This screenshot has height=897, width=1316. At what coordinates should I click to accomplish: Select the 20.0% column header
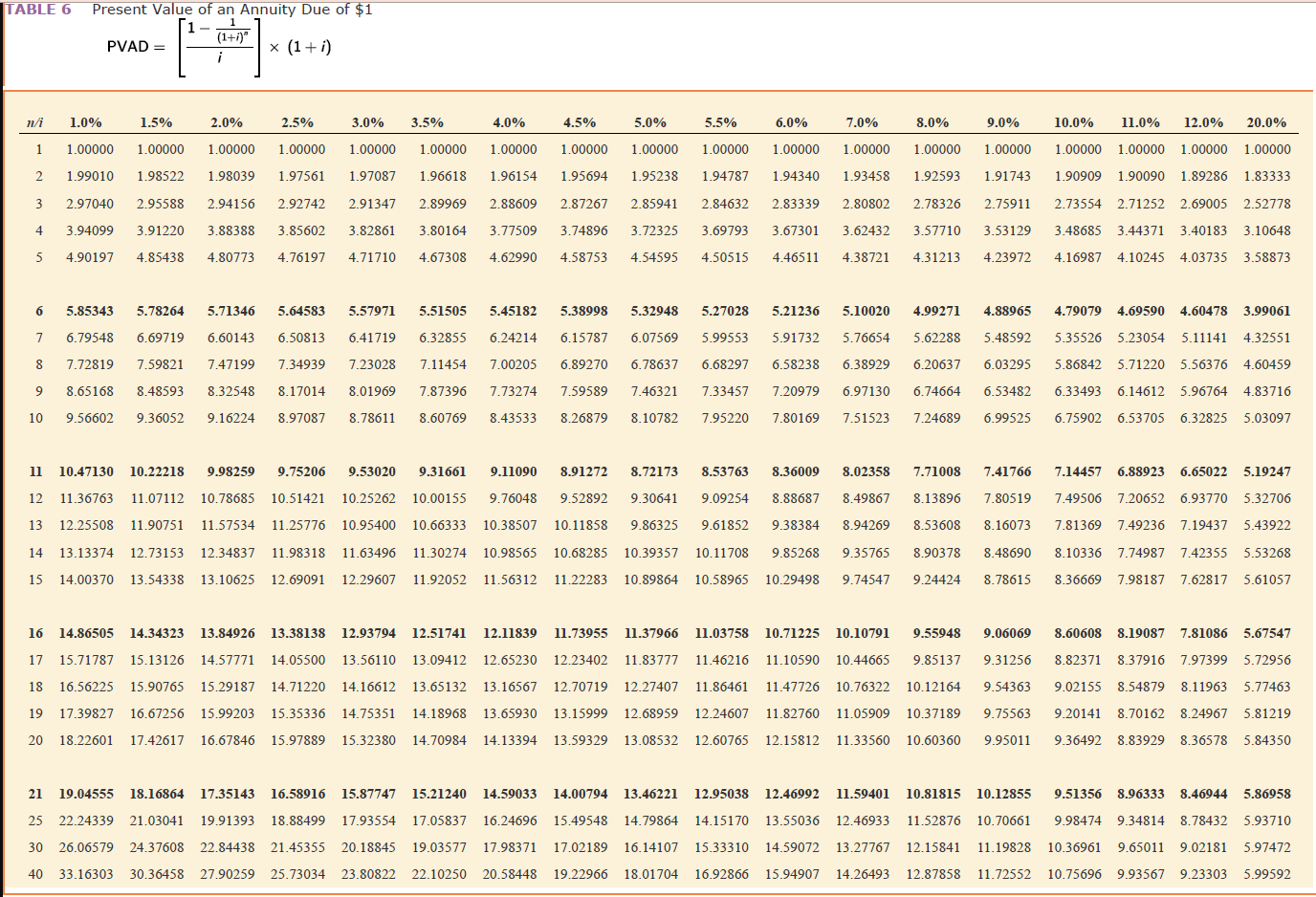point(1266,122)
